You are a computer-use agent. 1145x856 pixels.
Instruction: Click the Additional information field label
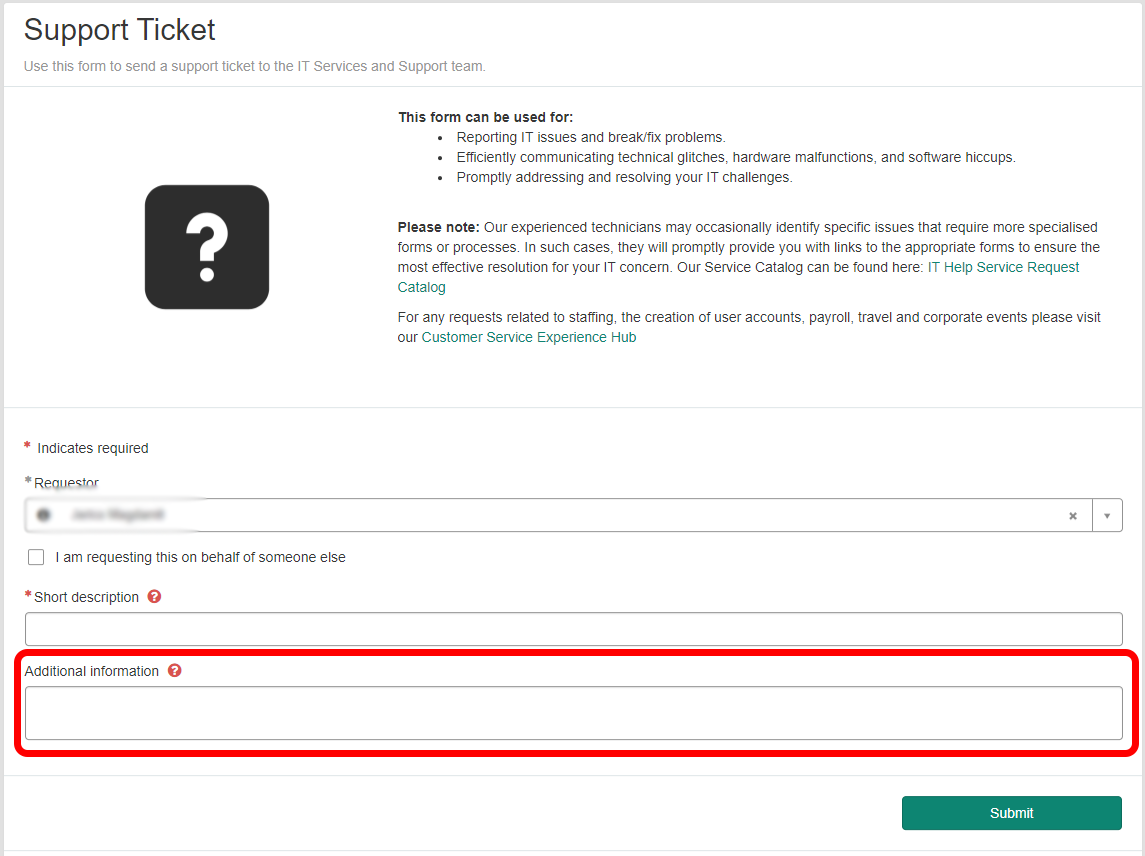[x=92, y=671]
